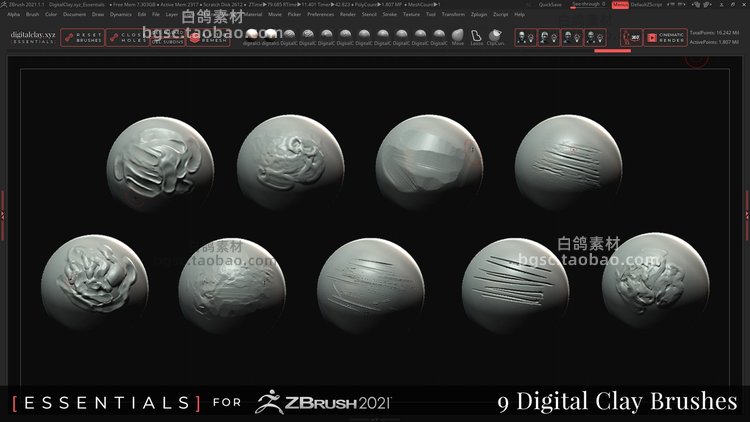Click sphere with flattened planar cuts, top row
The image size is (750, 422).
pos(429,163)
